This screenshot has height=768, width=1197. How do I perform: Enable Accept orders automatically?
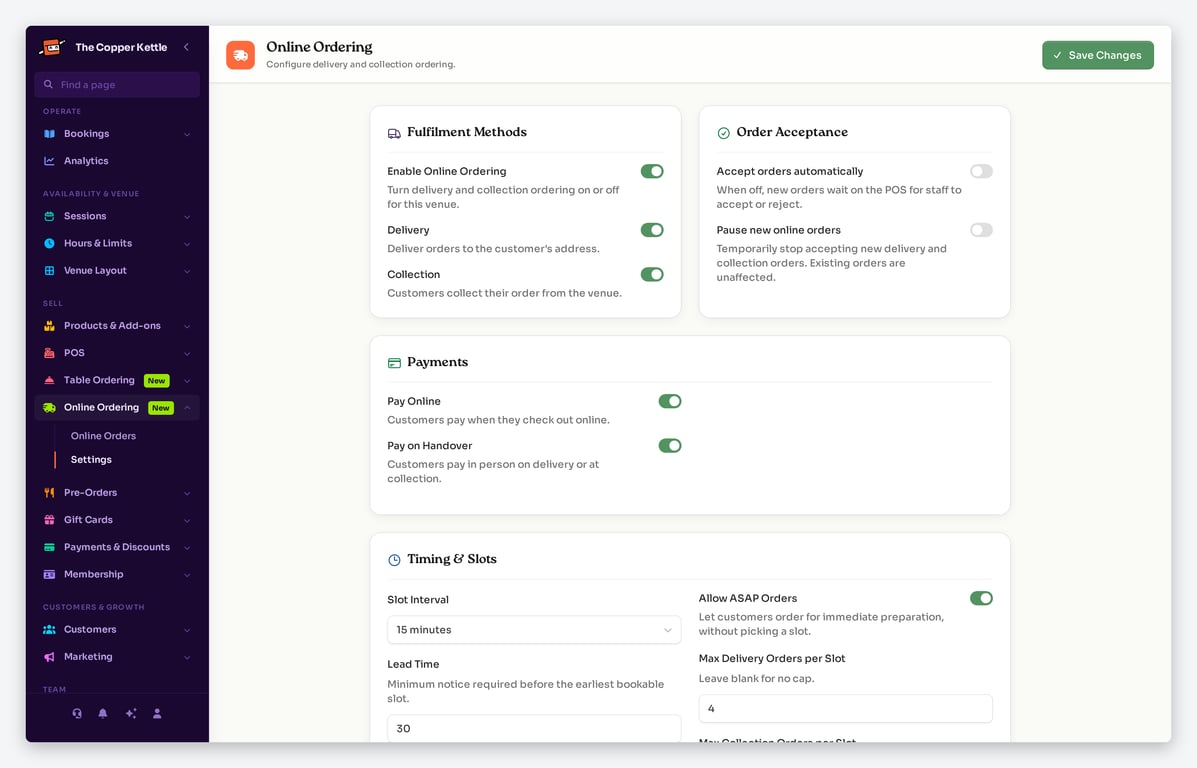point(981,171)
